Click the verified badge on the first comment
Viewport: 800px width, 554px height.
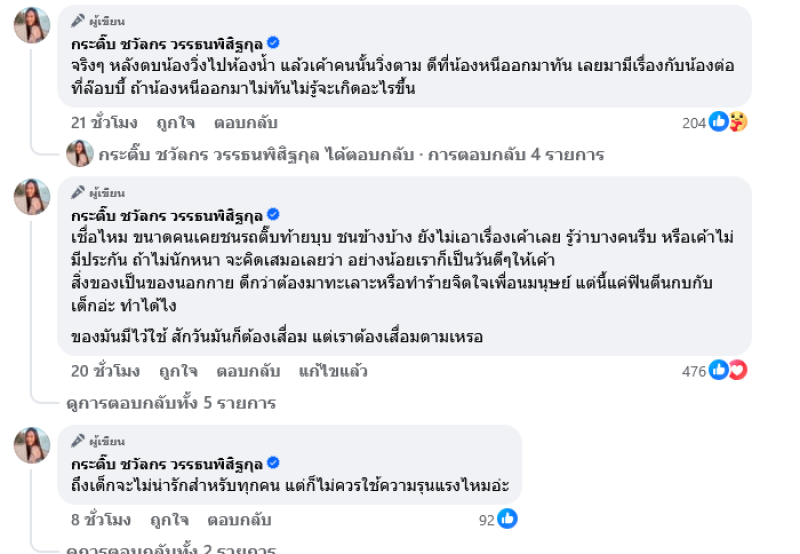click(273, 42)
